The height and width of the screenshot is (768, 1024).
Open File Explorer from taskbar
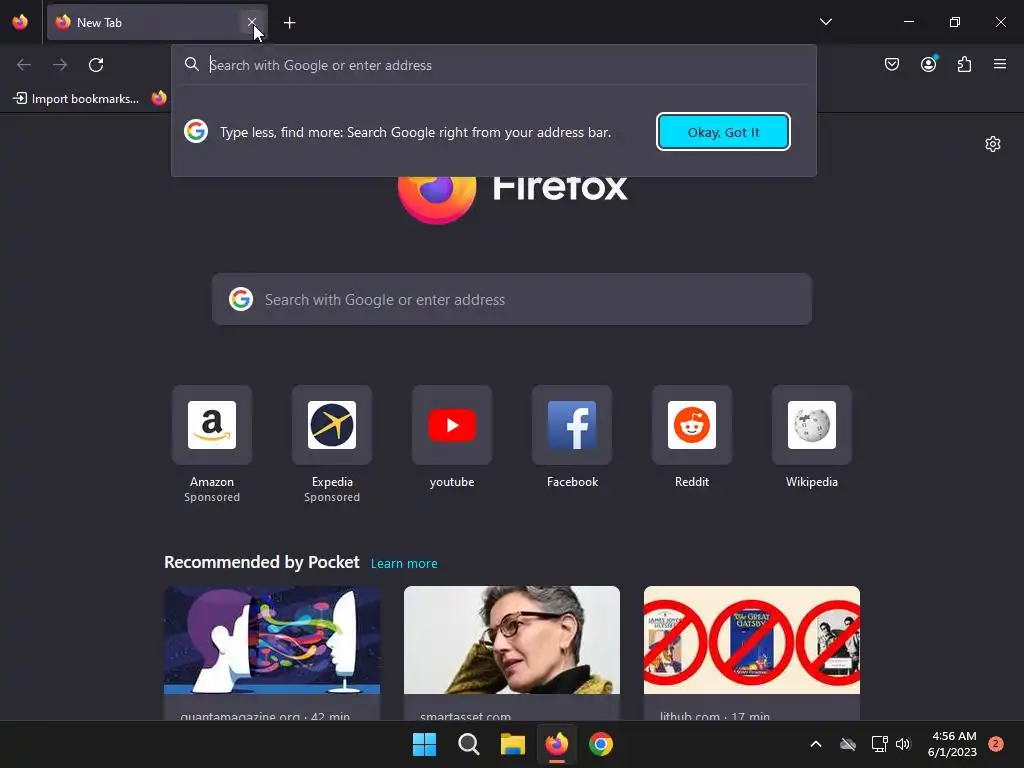pos(513,744)
